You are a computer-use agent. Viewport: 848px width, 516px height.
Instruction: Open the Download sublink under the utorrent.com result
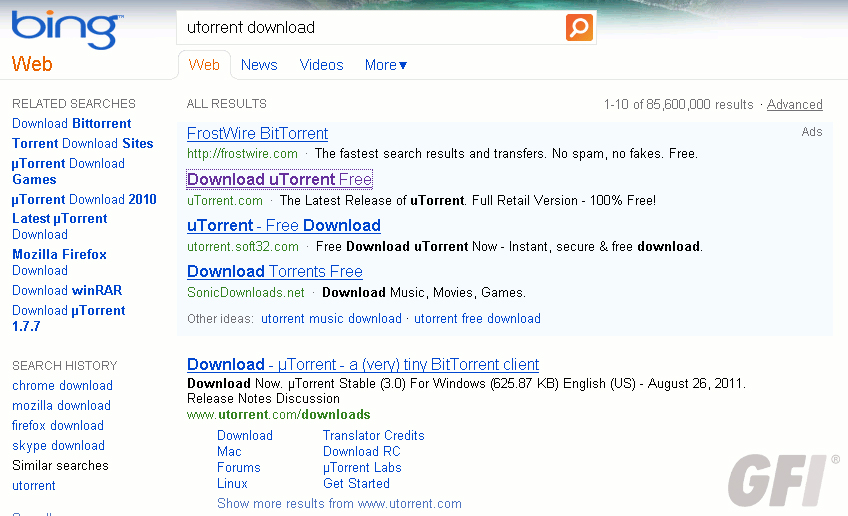click(245, 435)
